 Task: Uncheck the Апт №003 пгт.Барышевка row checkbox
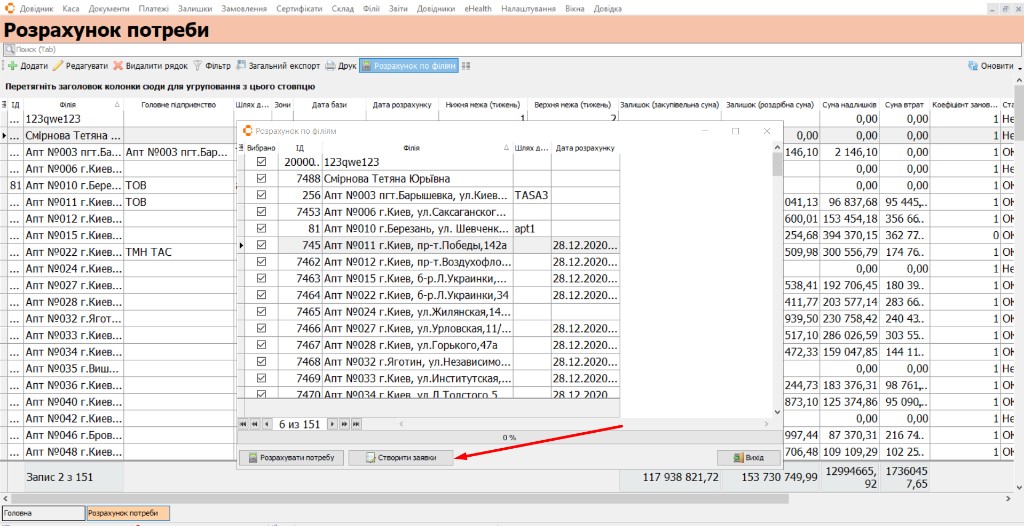pyautogui.click(x=262, y=195)
